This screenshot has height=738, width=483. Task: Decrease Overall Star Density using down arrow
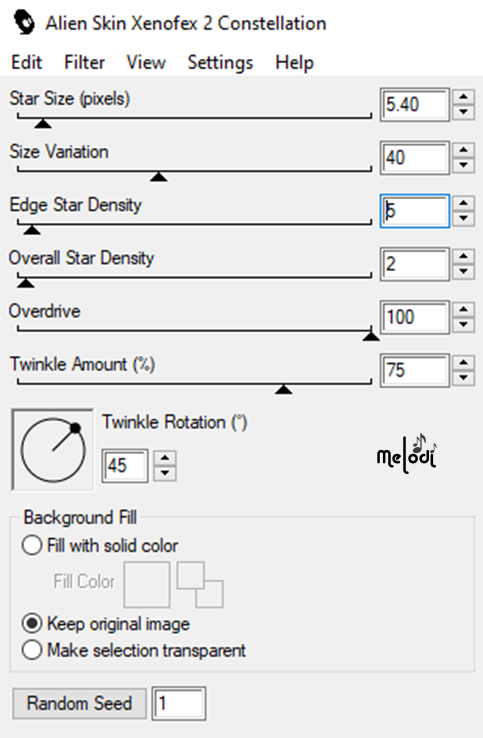464,272
